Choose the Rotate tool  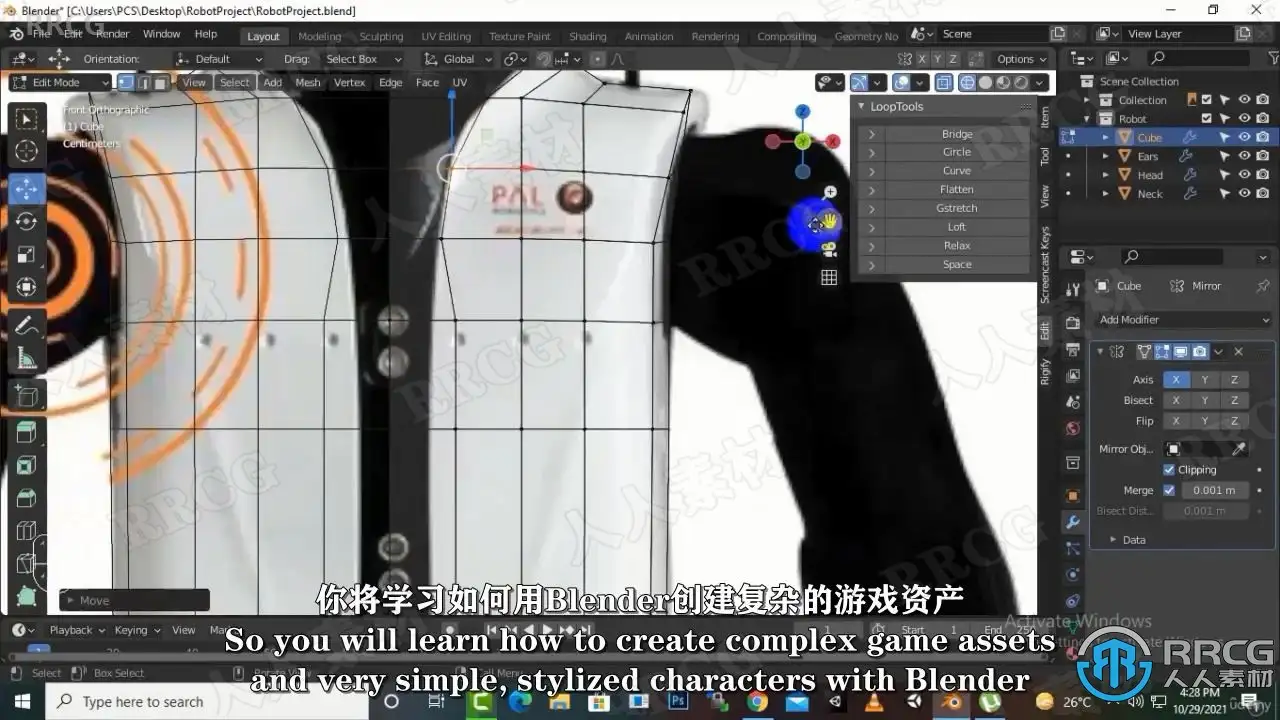coord(27,221)
